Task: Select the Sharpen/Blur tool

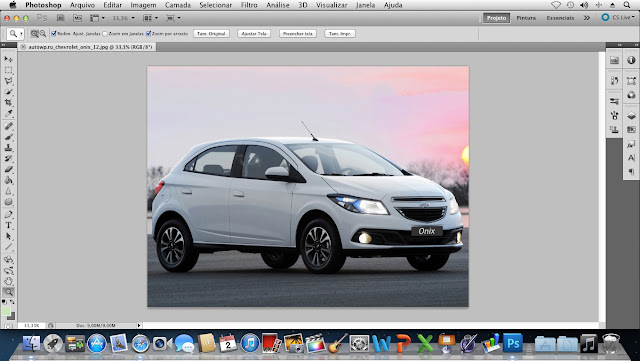Action: [8, 191]
